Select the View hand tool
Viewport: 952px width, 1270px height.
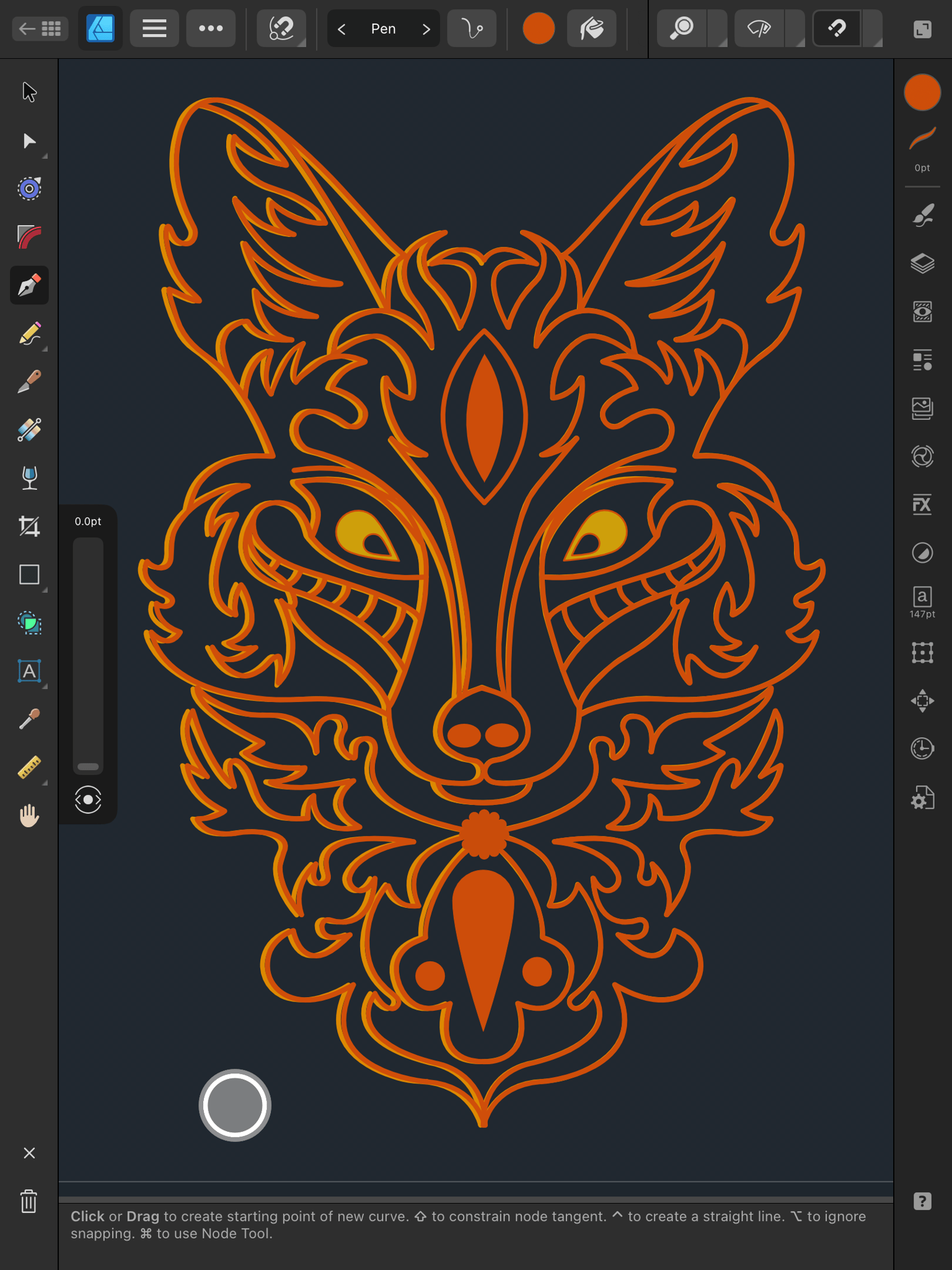tap(29, 815)
